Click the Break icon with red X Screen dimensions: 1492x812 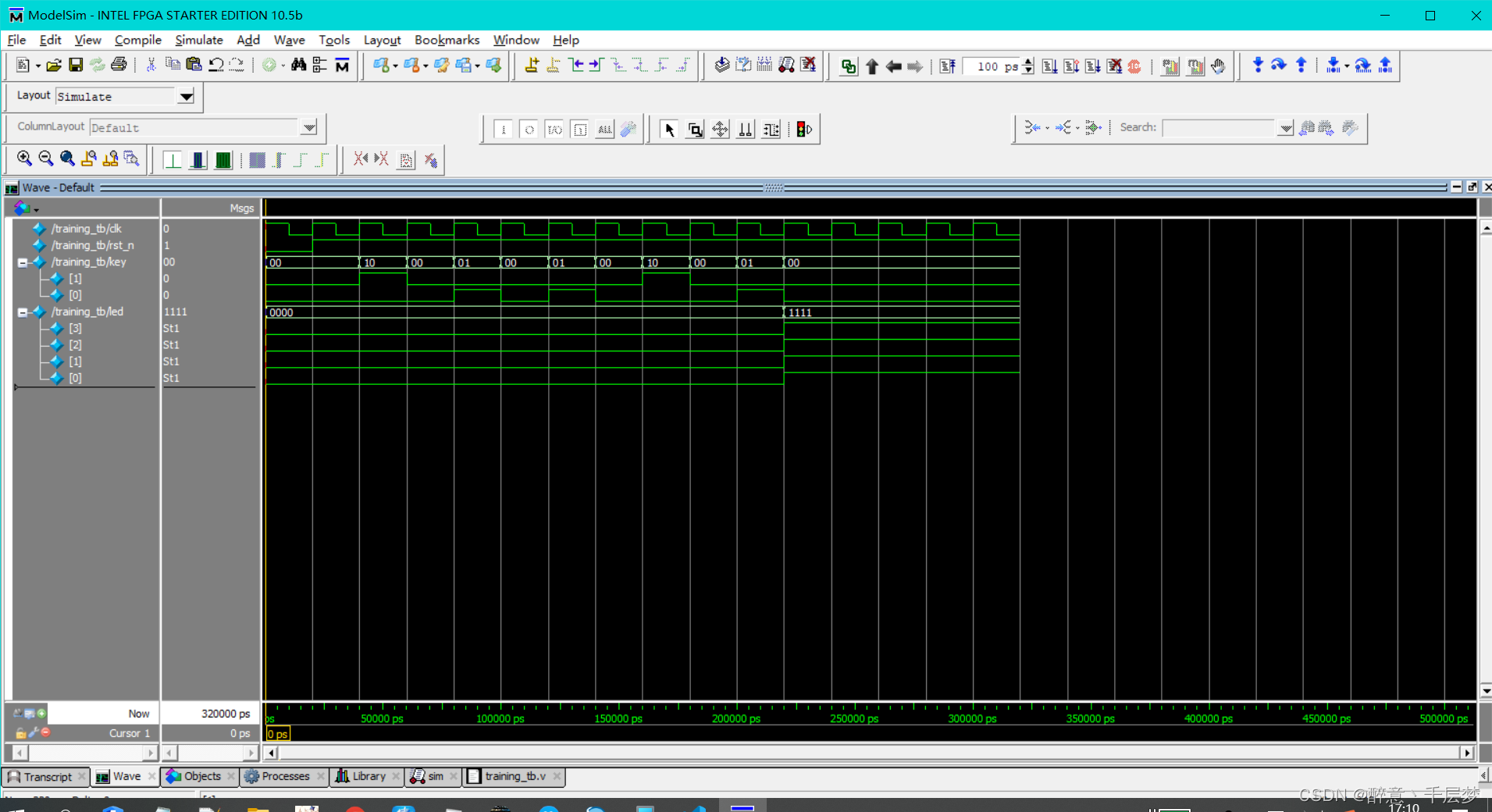tap(1114, 66)
